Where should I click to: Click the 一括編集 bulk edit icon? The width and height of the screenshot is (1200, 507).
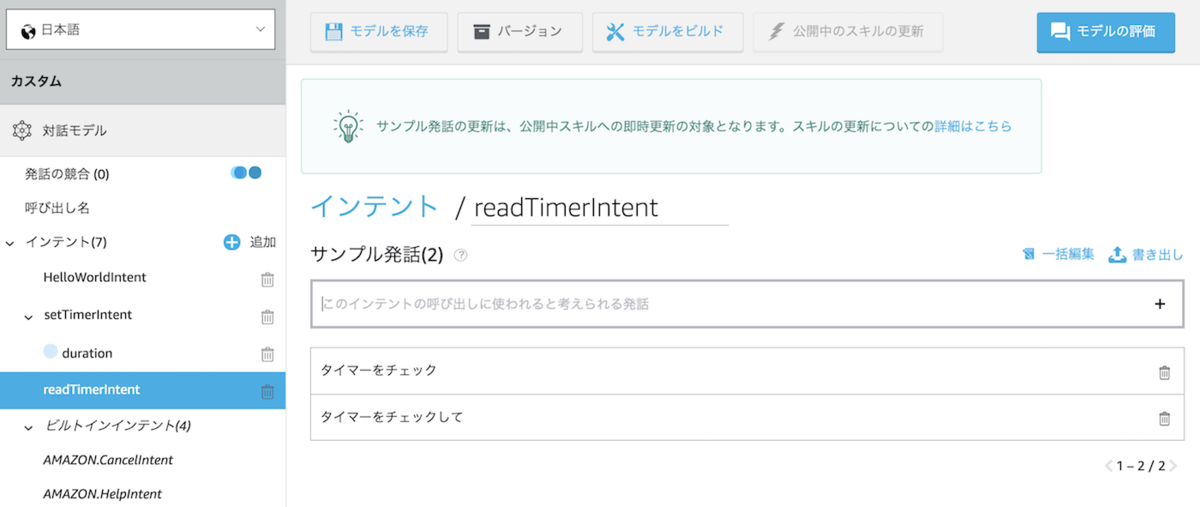tap(1028, 254)
